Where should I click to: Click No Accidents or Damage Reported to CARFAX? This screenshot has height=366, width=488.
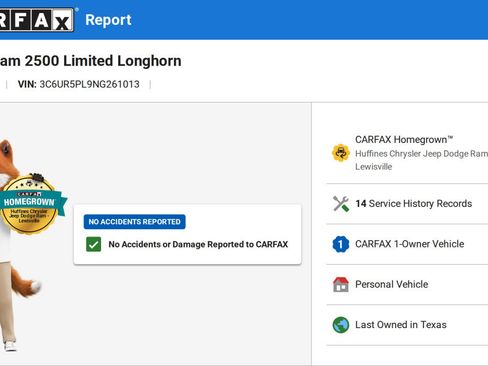198,244
